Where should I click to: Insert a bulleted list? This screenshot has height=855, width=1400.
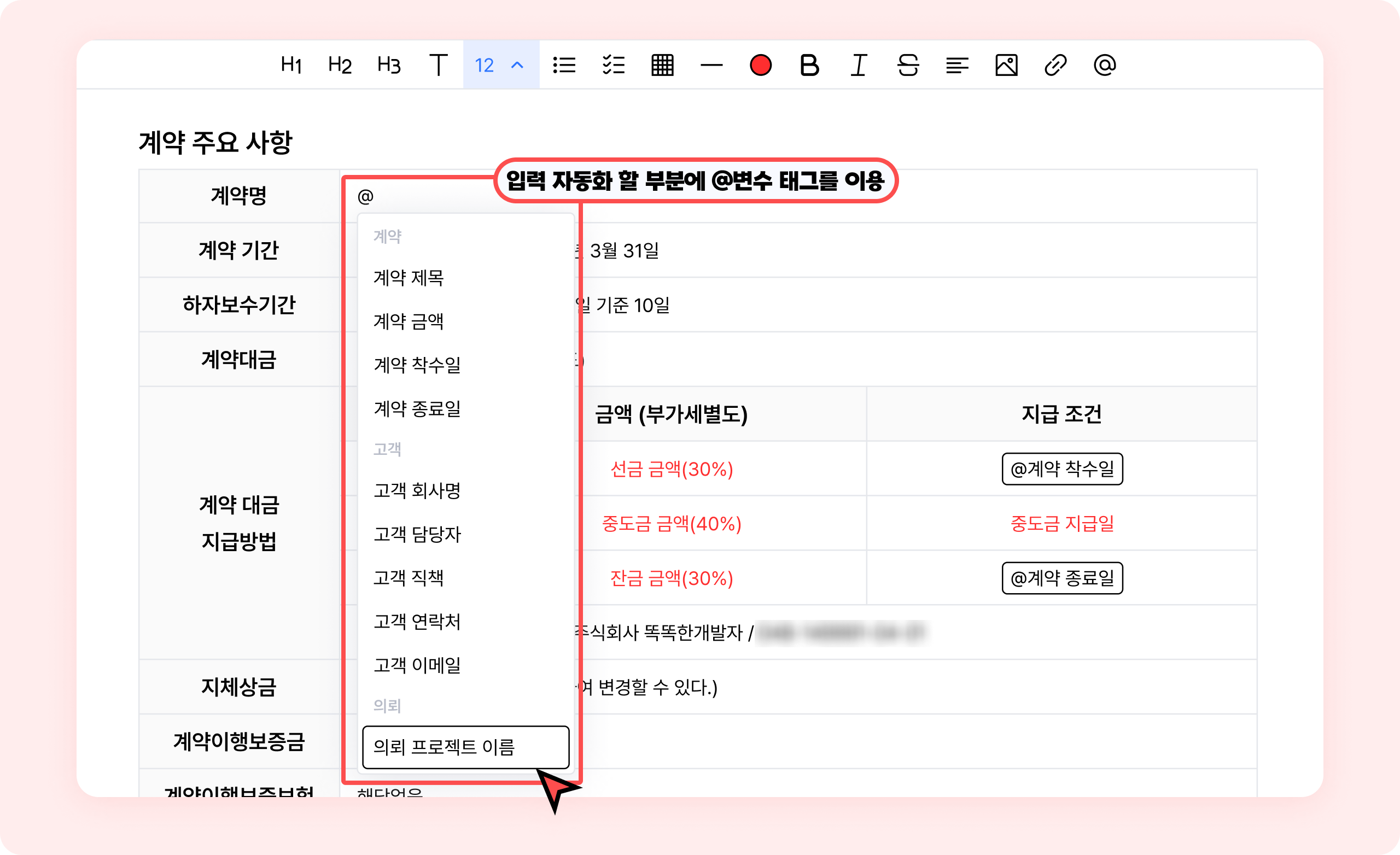click(564, 65)
